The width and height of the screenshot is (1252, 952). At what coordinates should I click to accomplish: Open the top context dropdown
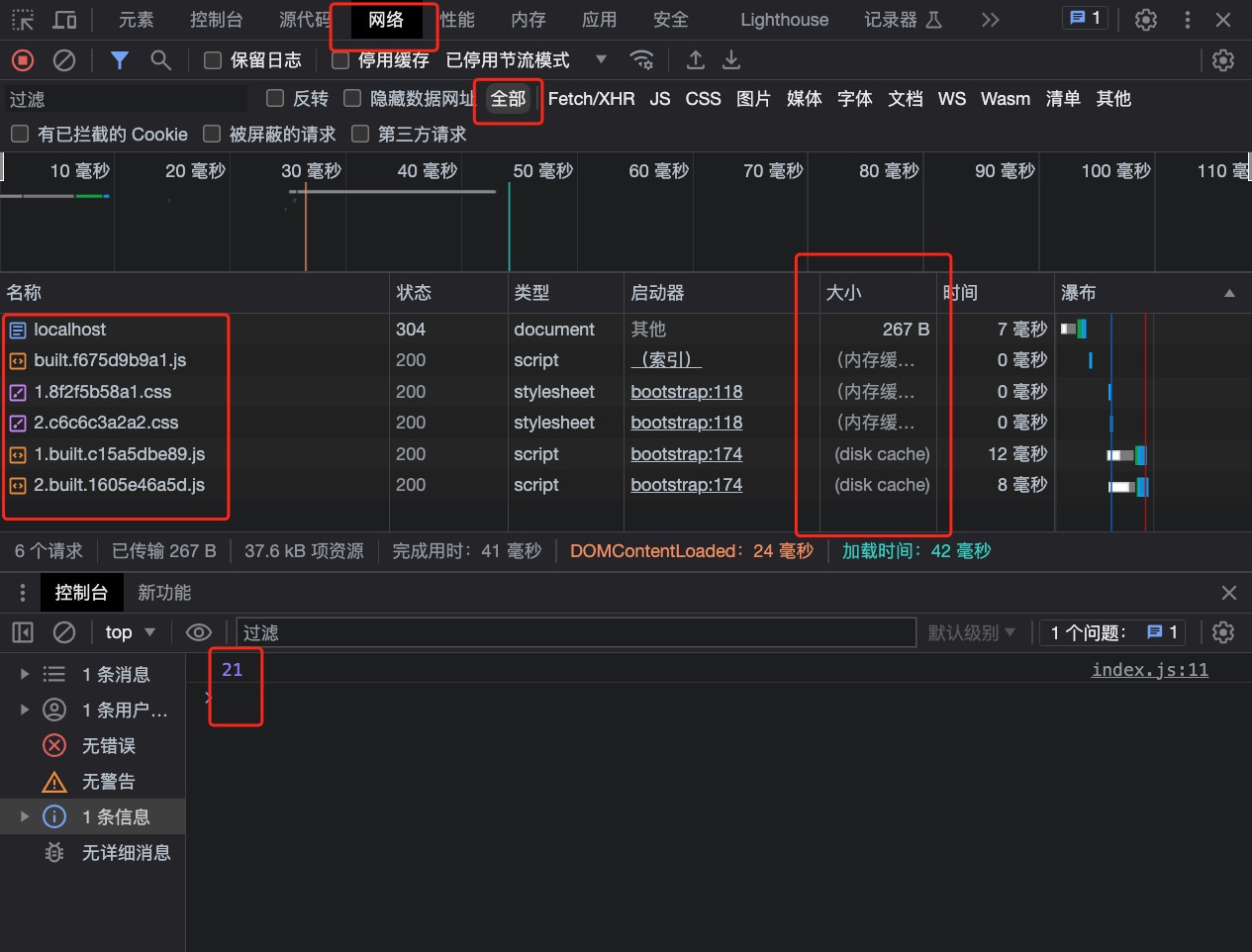[x=131, y=632]
